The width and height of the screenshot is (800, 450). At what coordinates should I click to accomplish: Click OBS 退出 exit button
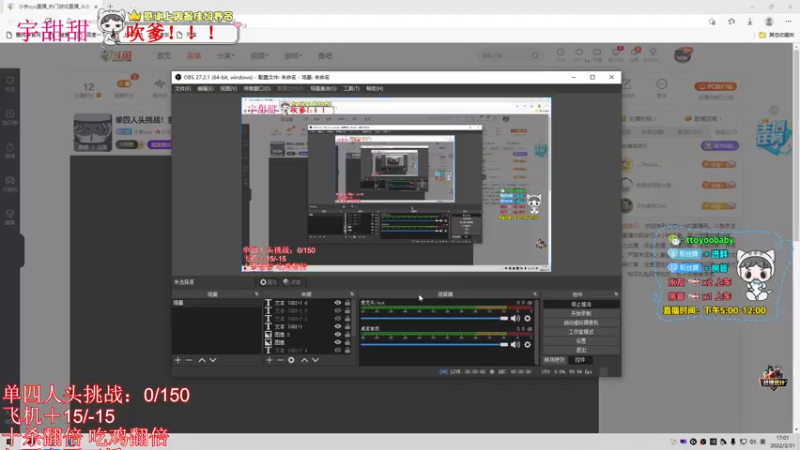[581, 350]
